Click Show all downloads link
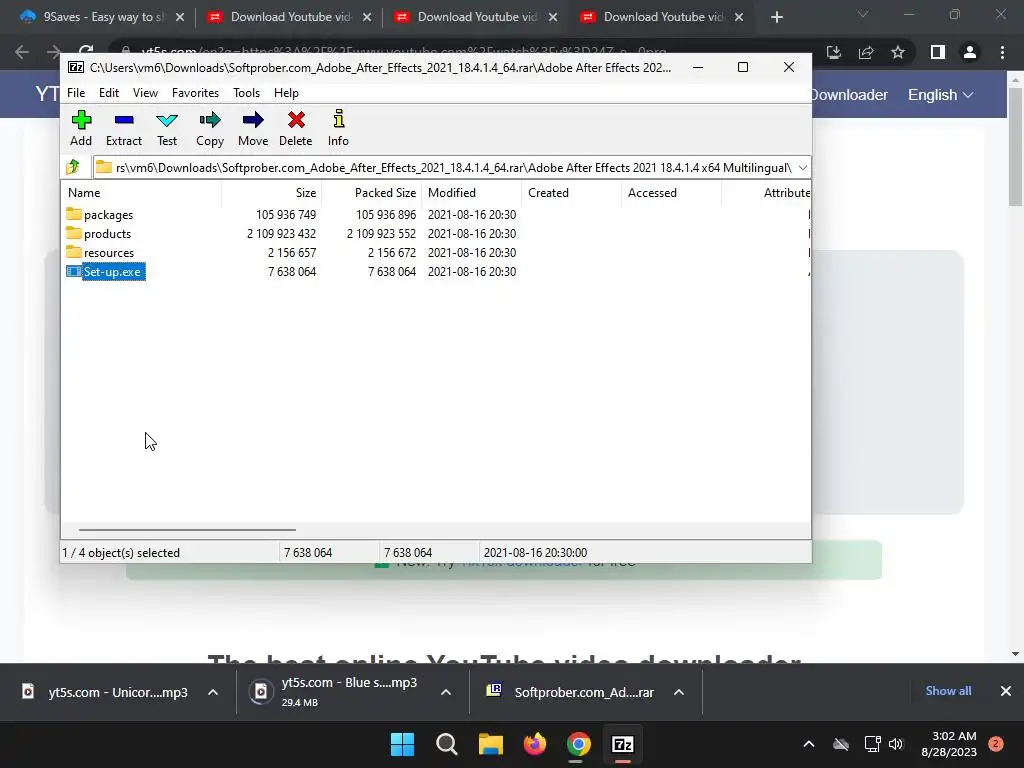 pos(948,691)
